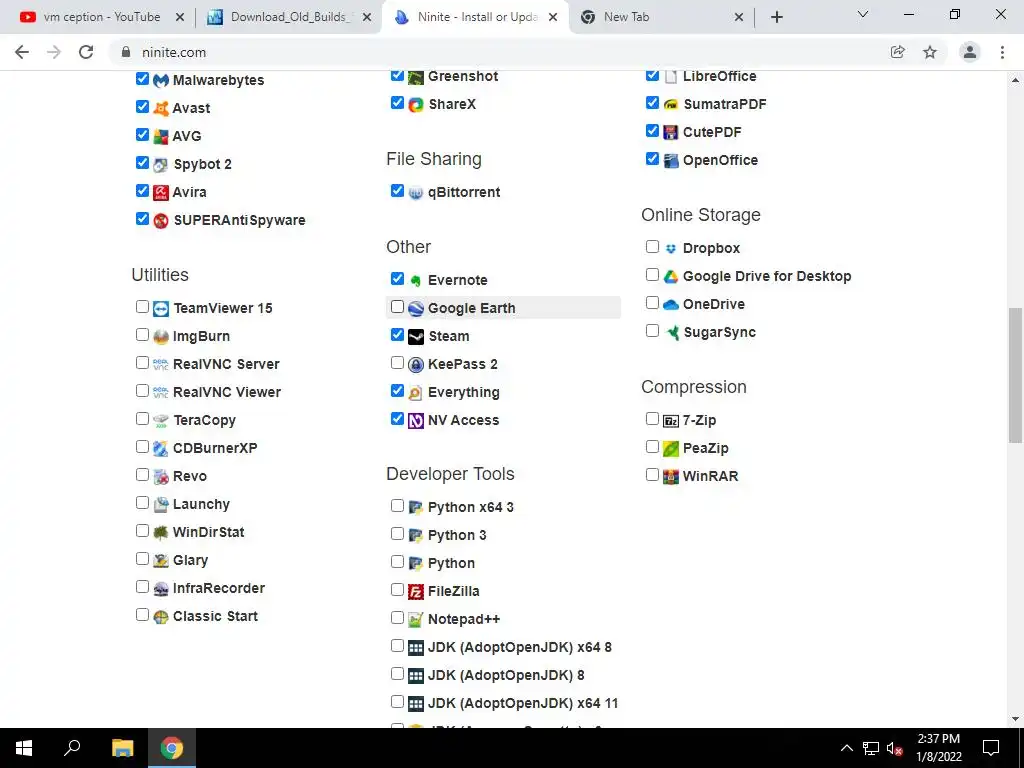
Task: Enable the PeaZip checkbox
Action: click(652, 447)
